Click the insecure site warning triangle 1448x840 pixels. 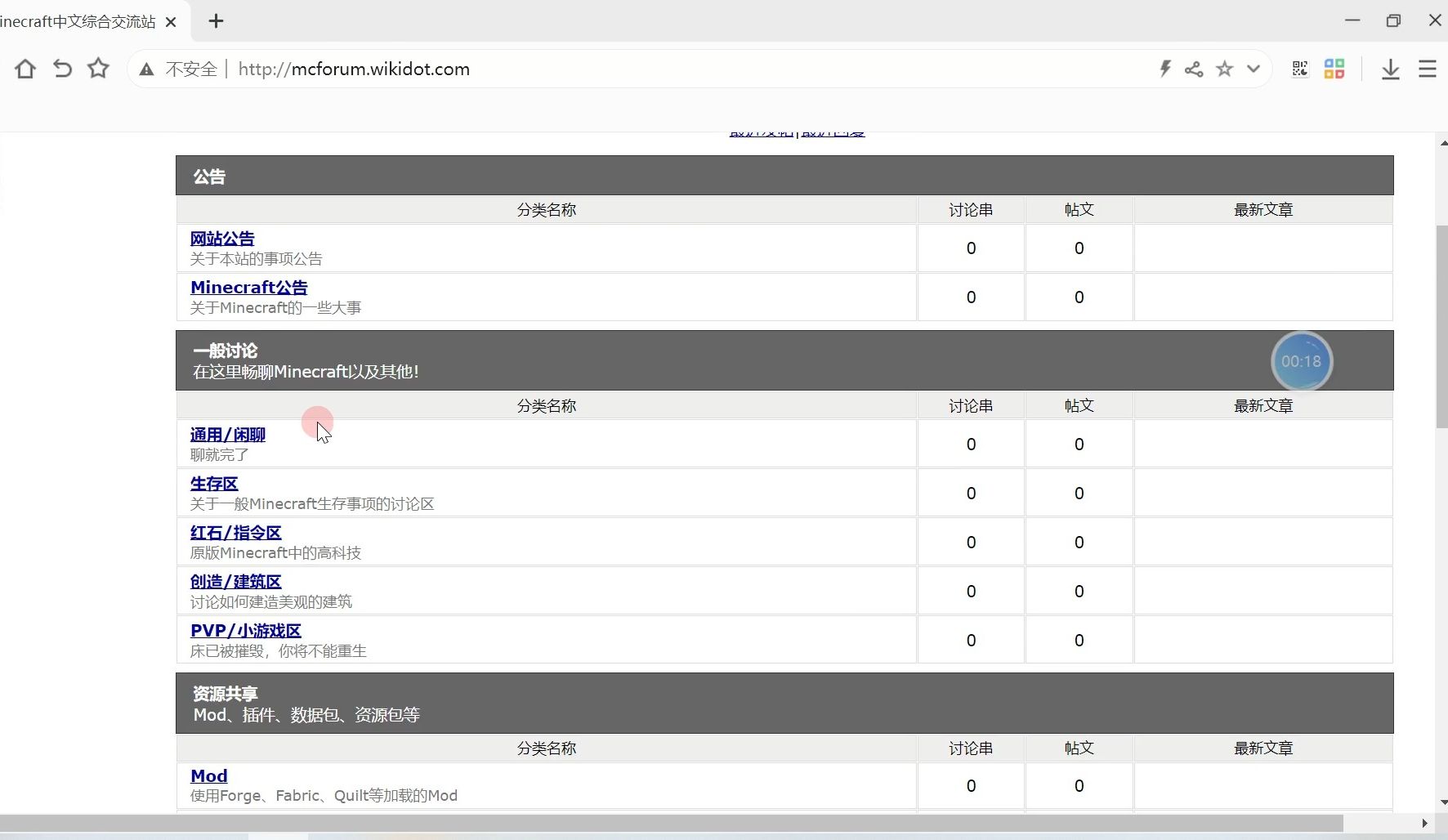point(146,69)
